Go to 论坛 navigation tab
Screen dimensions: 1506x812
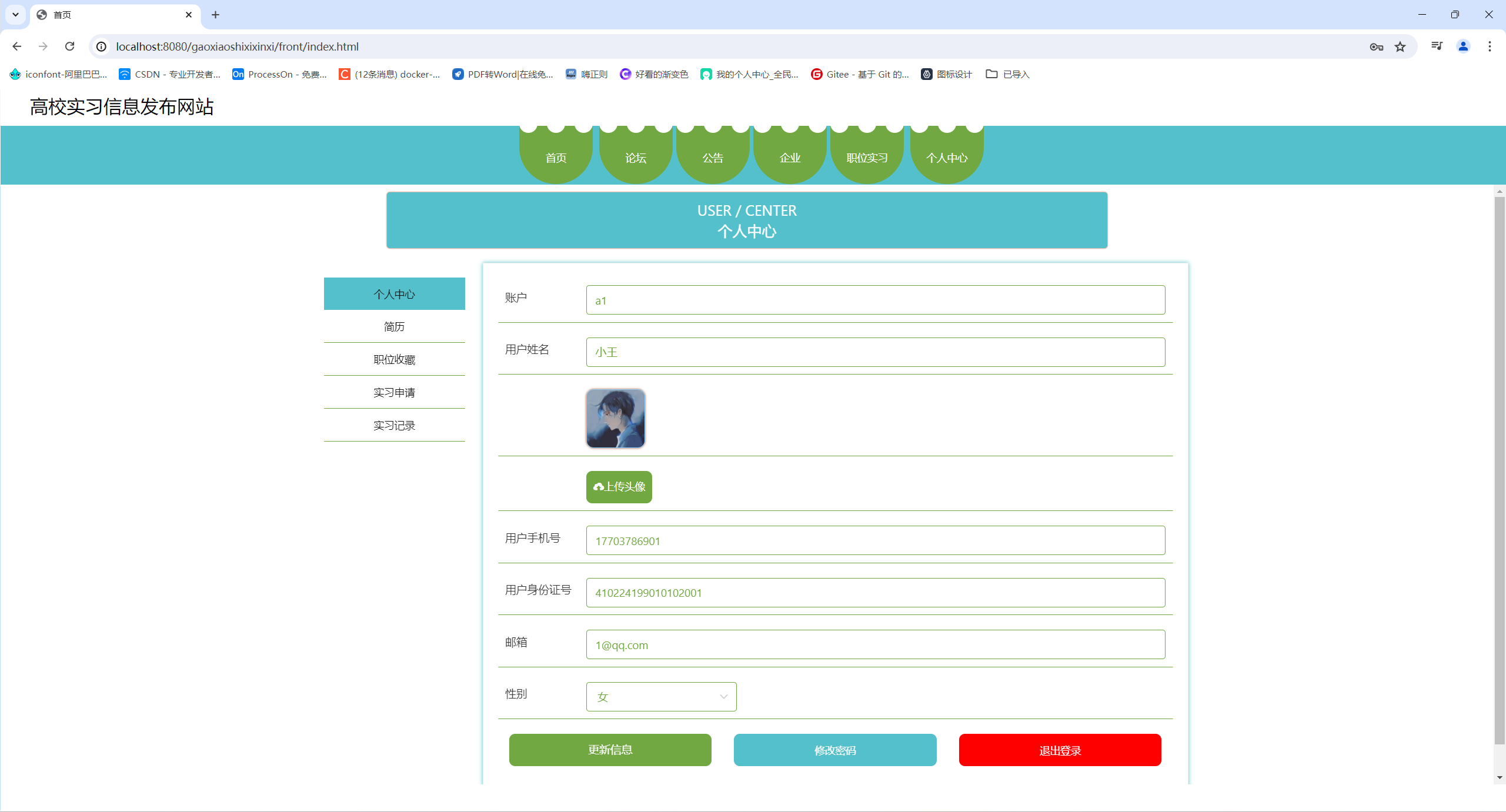[x=635, y=158]
